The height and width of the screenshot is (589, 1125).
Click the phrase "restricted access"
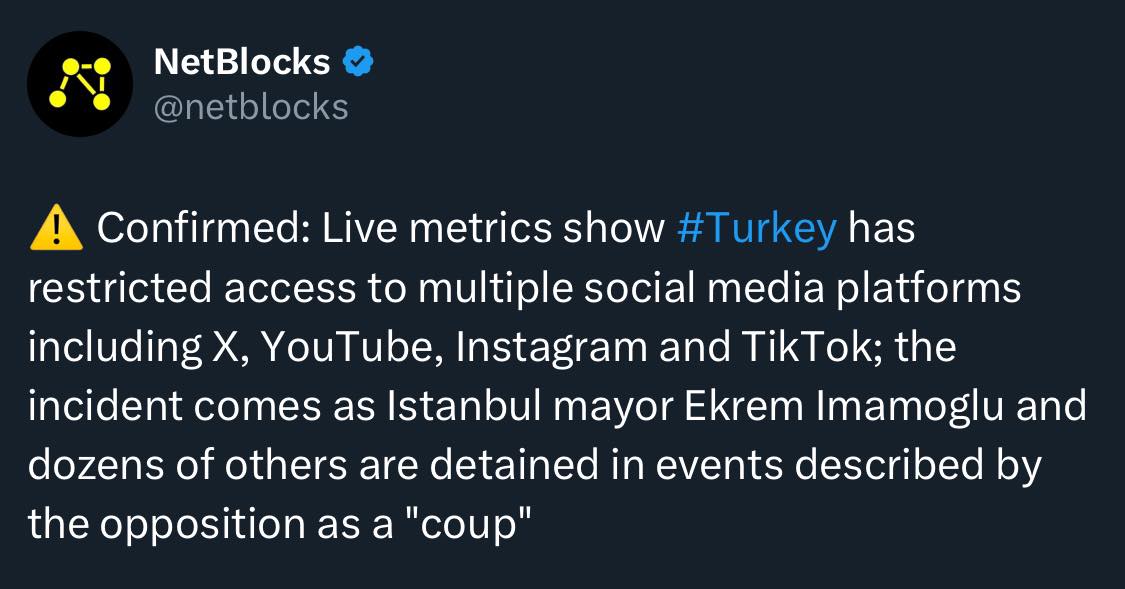pyautogui.click(x=192, y=288)
